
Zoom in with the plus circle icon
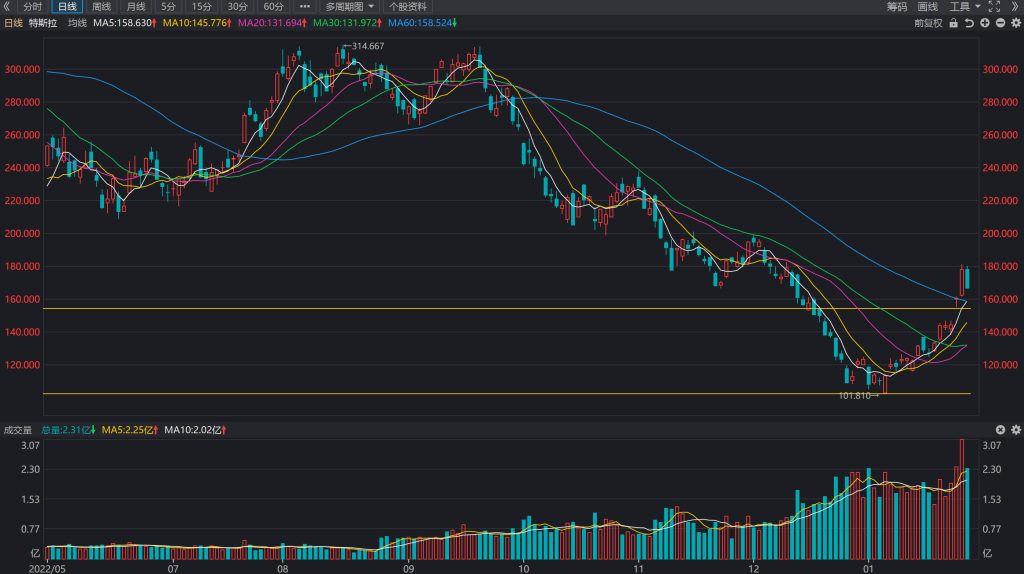[x=985, y=23]
